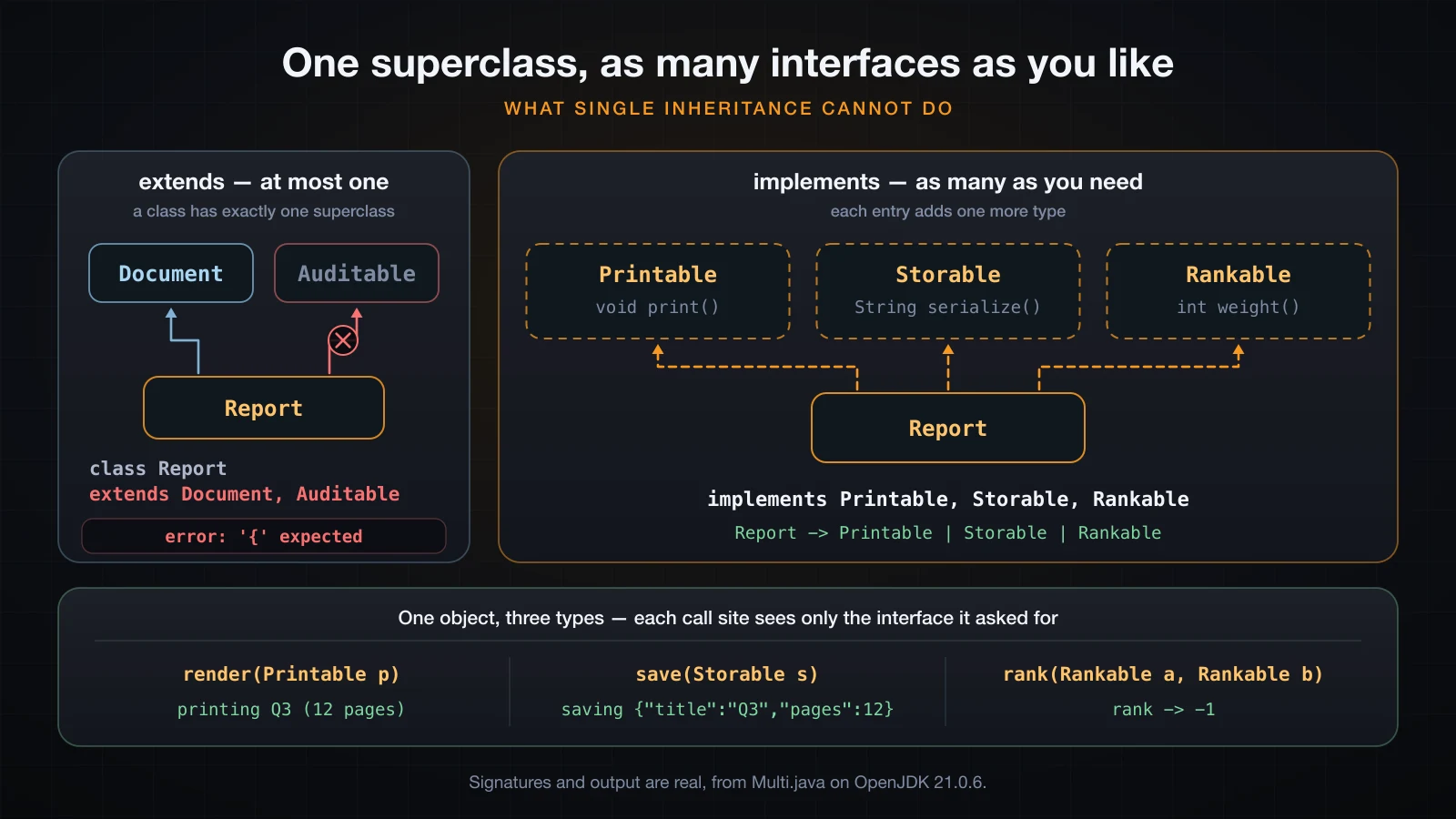Click the error: '{' expected message
Viewport: 1456px width, 819px height.
[264, 536]
